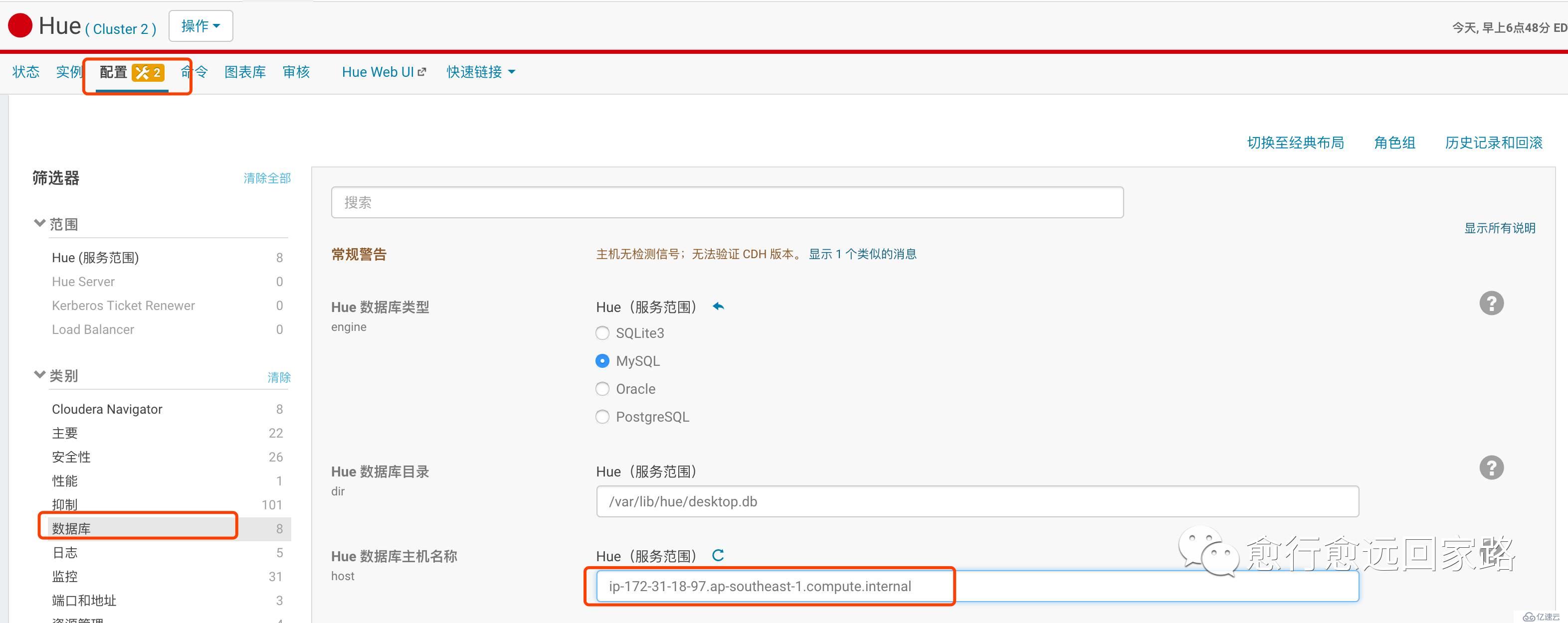
Task: Select the SQLite3 radio button
Action: tap(600, 333)
